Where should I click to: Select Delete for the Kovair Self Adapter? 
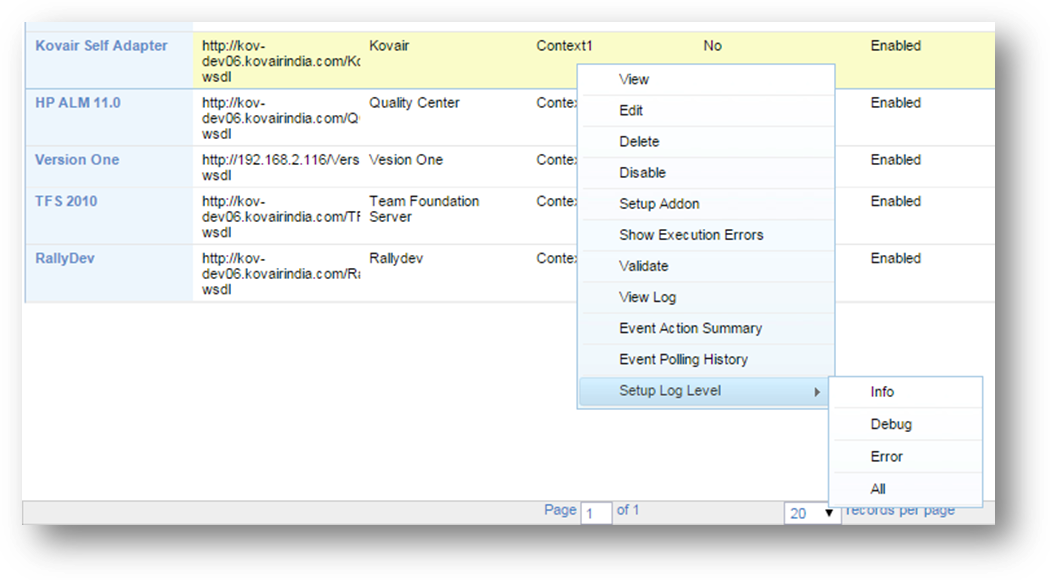point(640,141)
